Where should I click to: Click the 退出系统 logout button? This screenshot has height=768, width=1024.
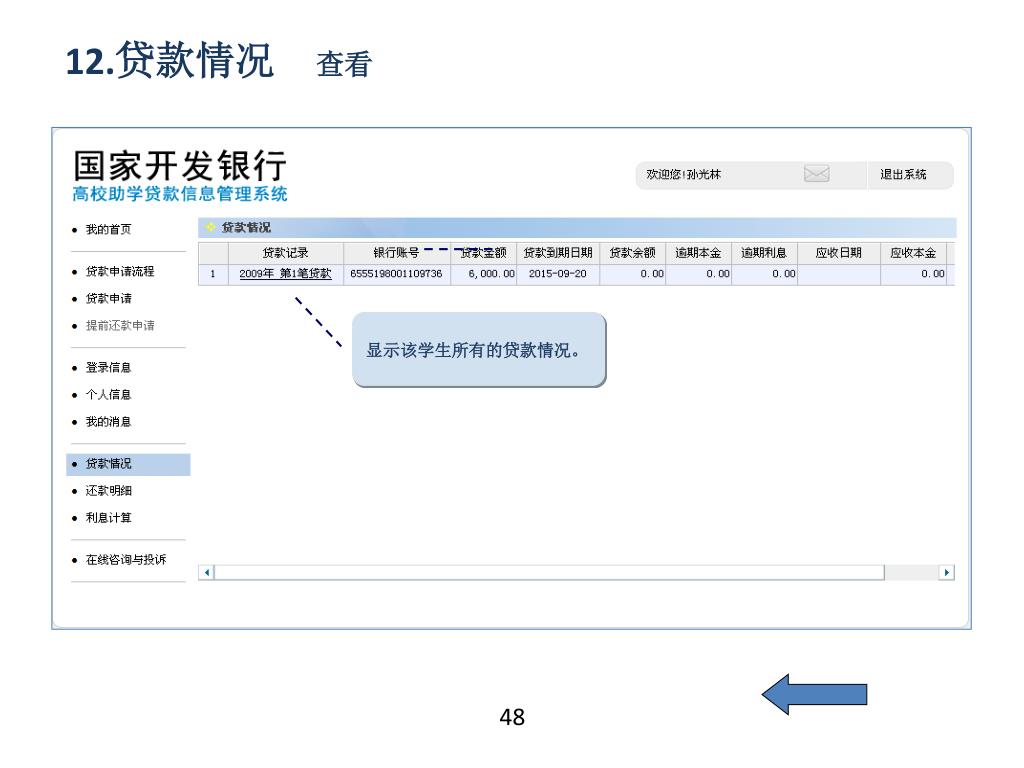point(903,174)
